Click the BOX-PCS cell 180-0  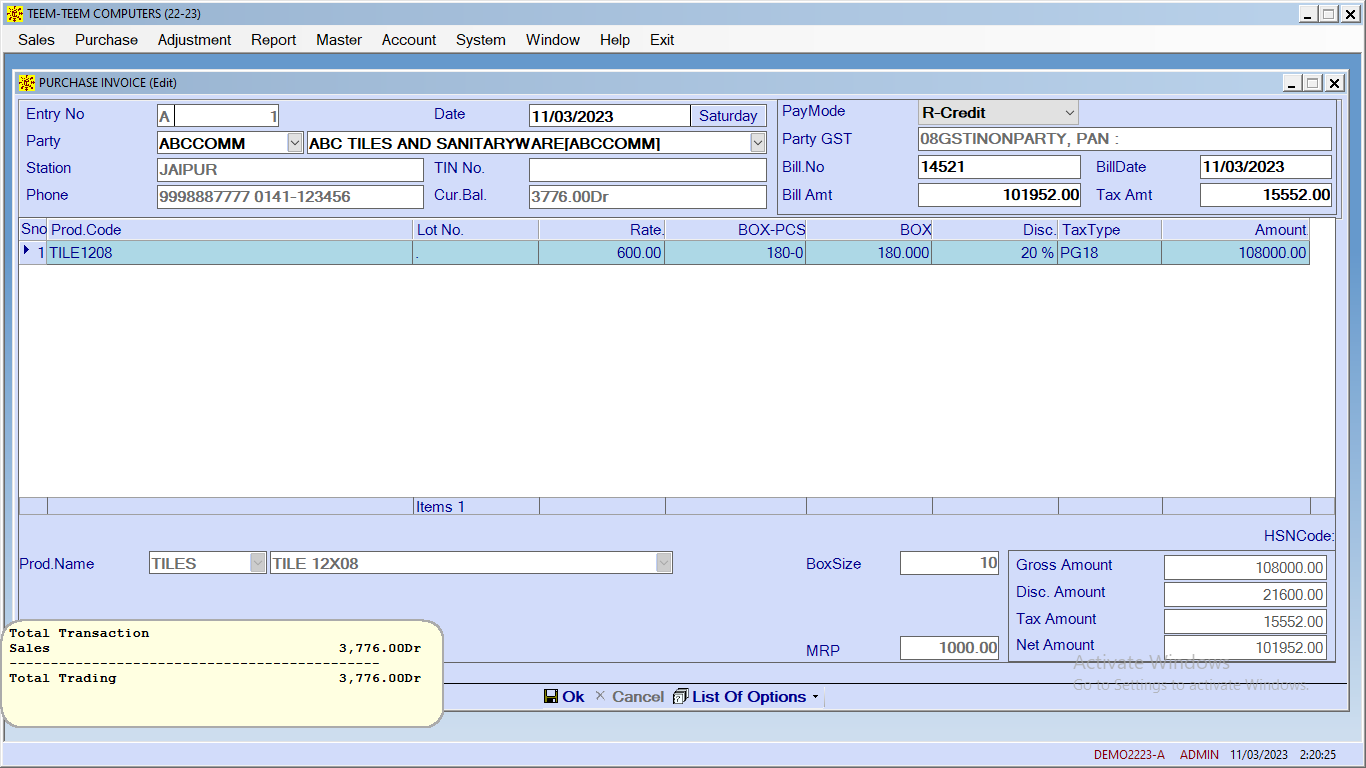[735, 253]
